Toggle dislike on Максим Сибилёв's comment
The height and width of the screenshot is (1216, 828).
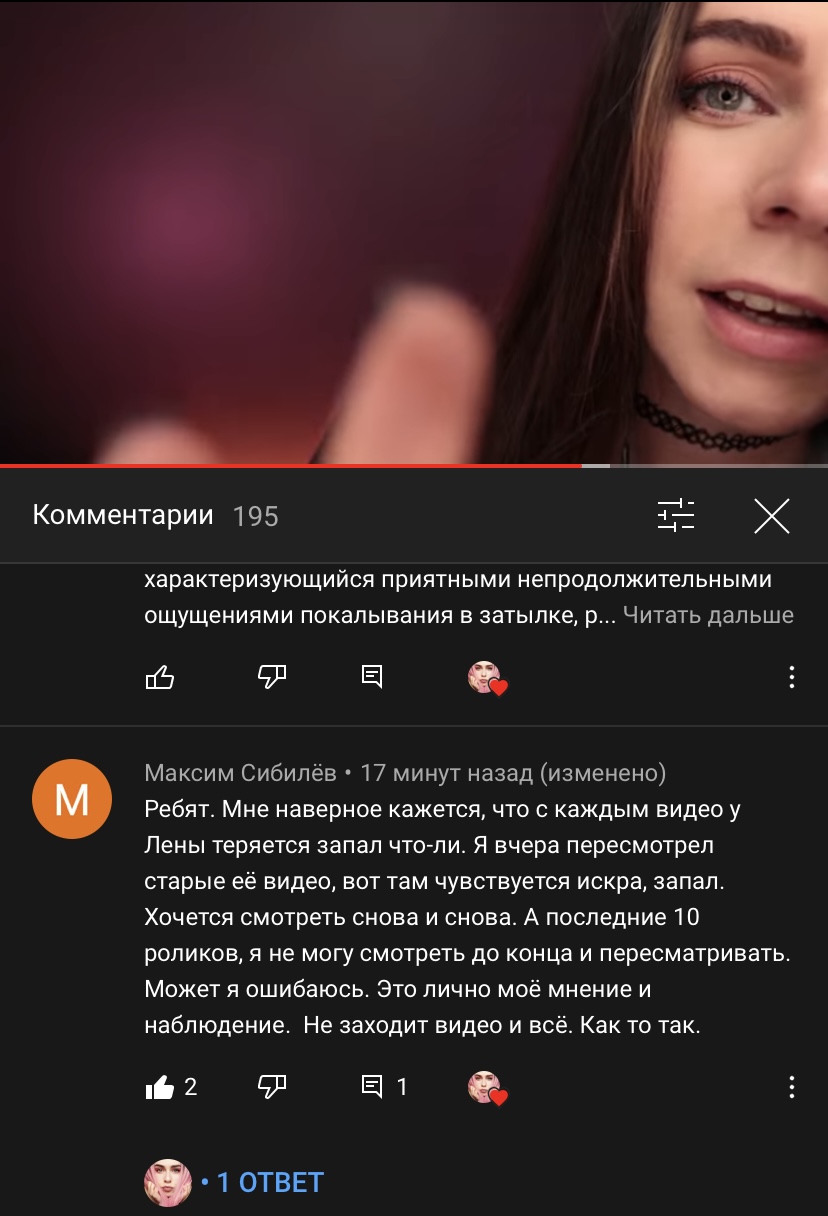point(272,1086)
